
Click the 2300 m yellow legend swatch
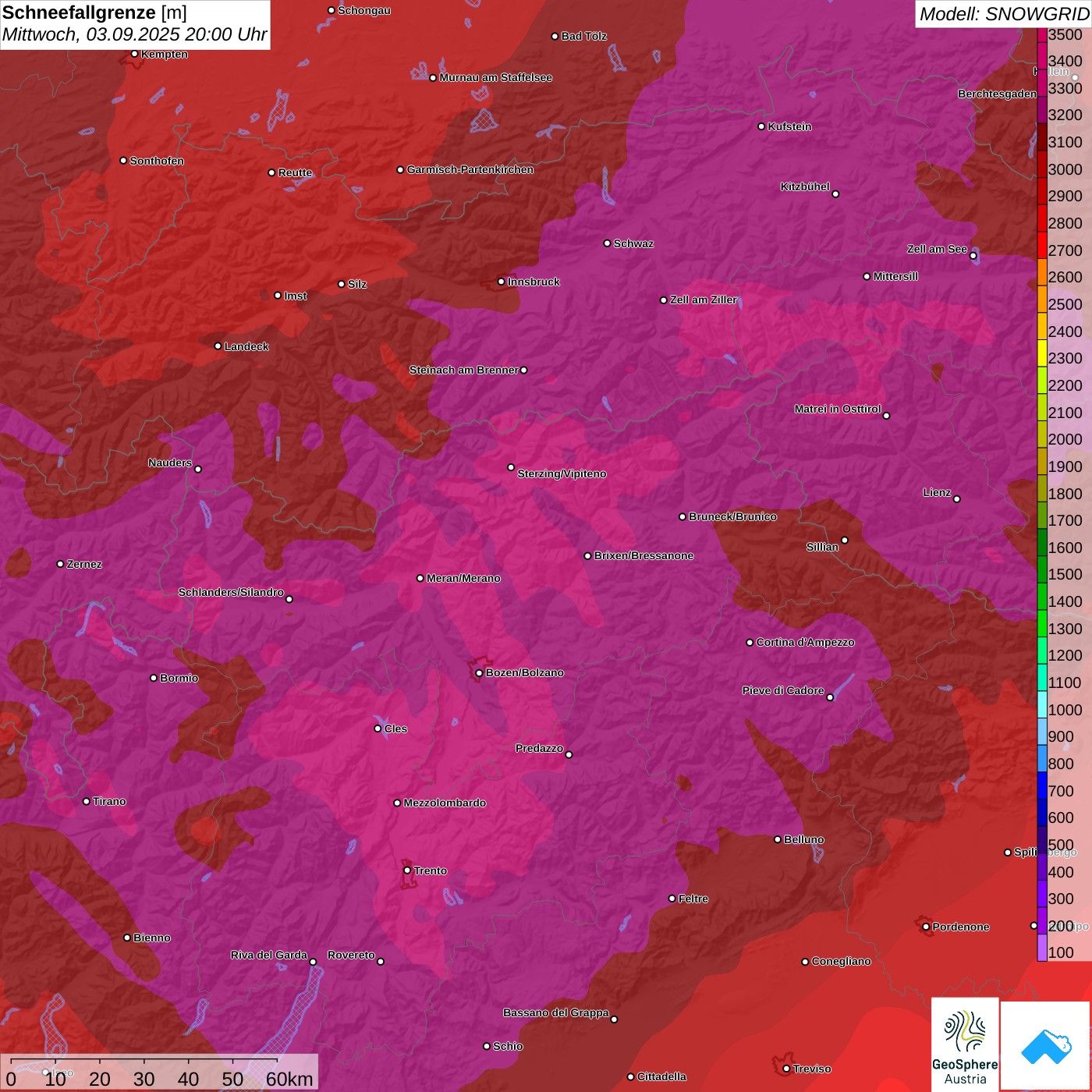pos(1042,353)
